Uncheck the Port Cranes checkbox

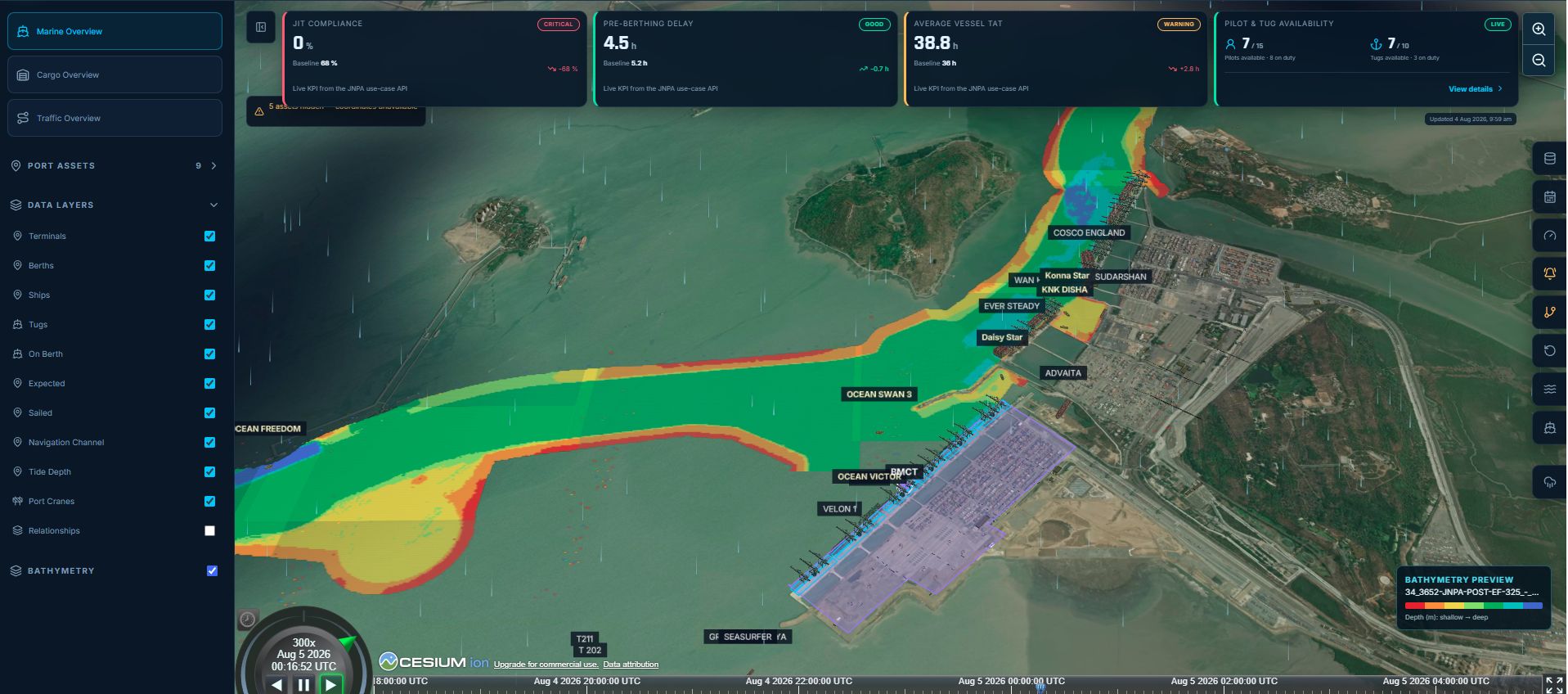[x=209, y=501]
